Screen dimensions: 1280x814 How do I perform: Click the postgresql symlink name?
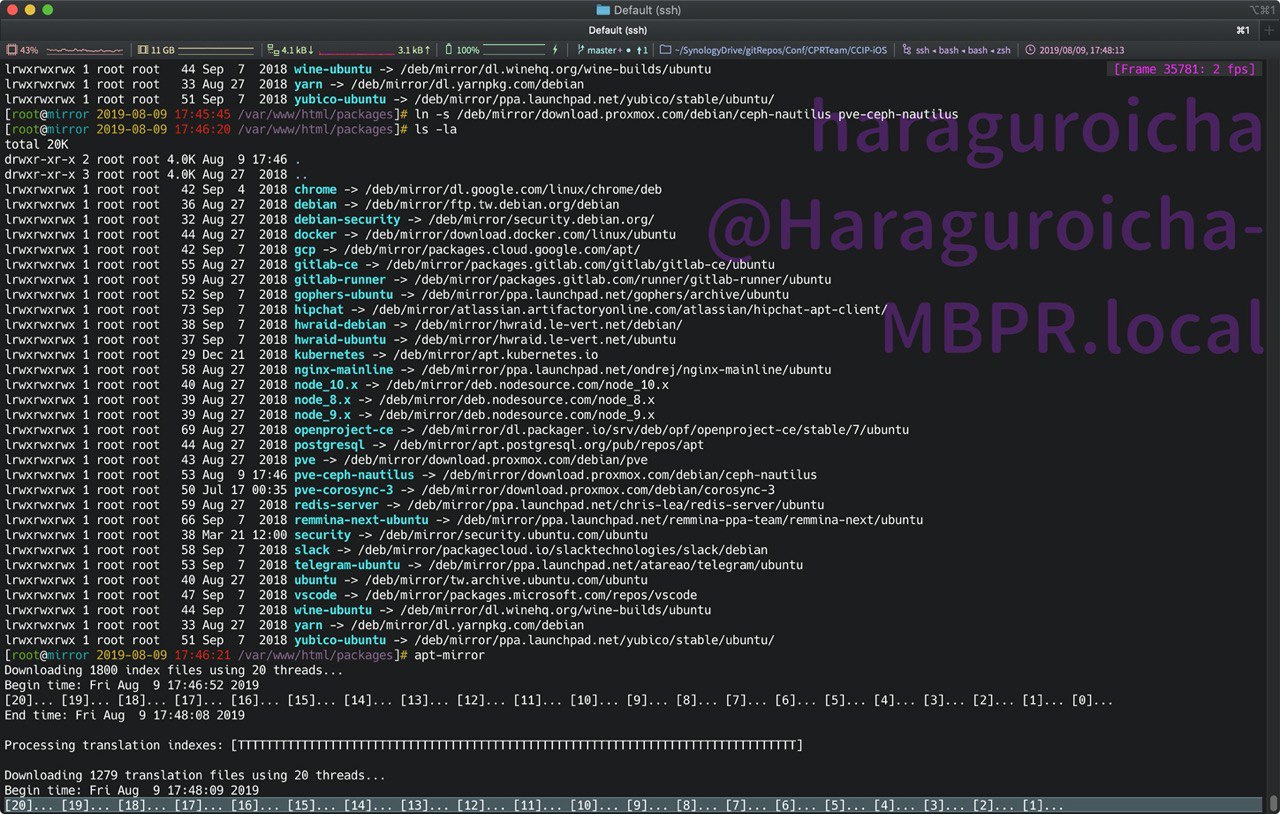[x=329, y=444]
